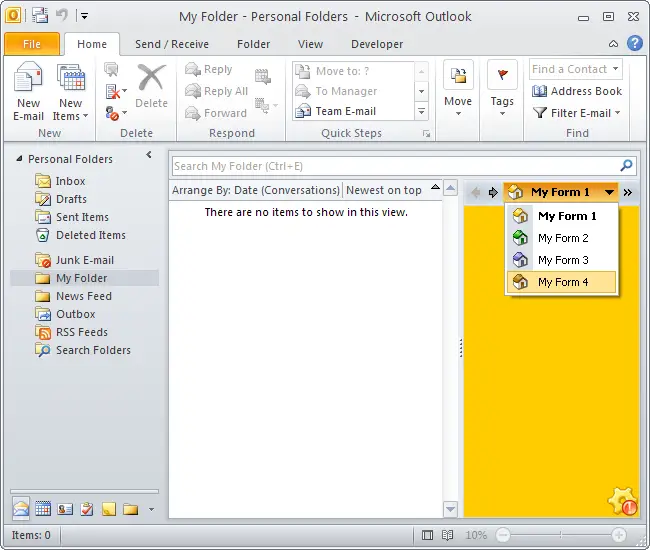Switch to normal view in status bar
Viewport: 650px width, 550px height.
[428, 535]
